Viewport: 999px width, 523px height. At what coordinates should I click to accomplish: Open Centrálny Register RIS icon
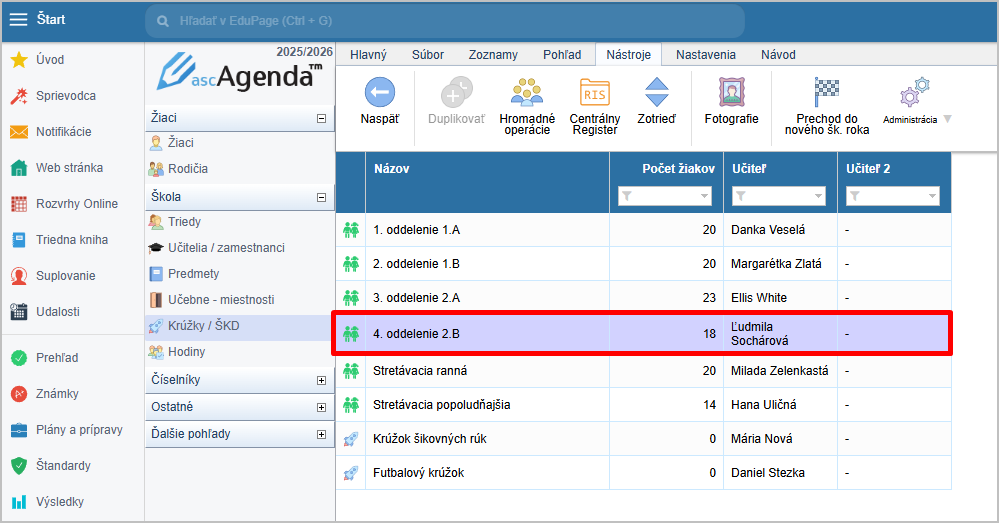coord(594,94)
